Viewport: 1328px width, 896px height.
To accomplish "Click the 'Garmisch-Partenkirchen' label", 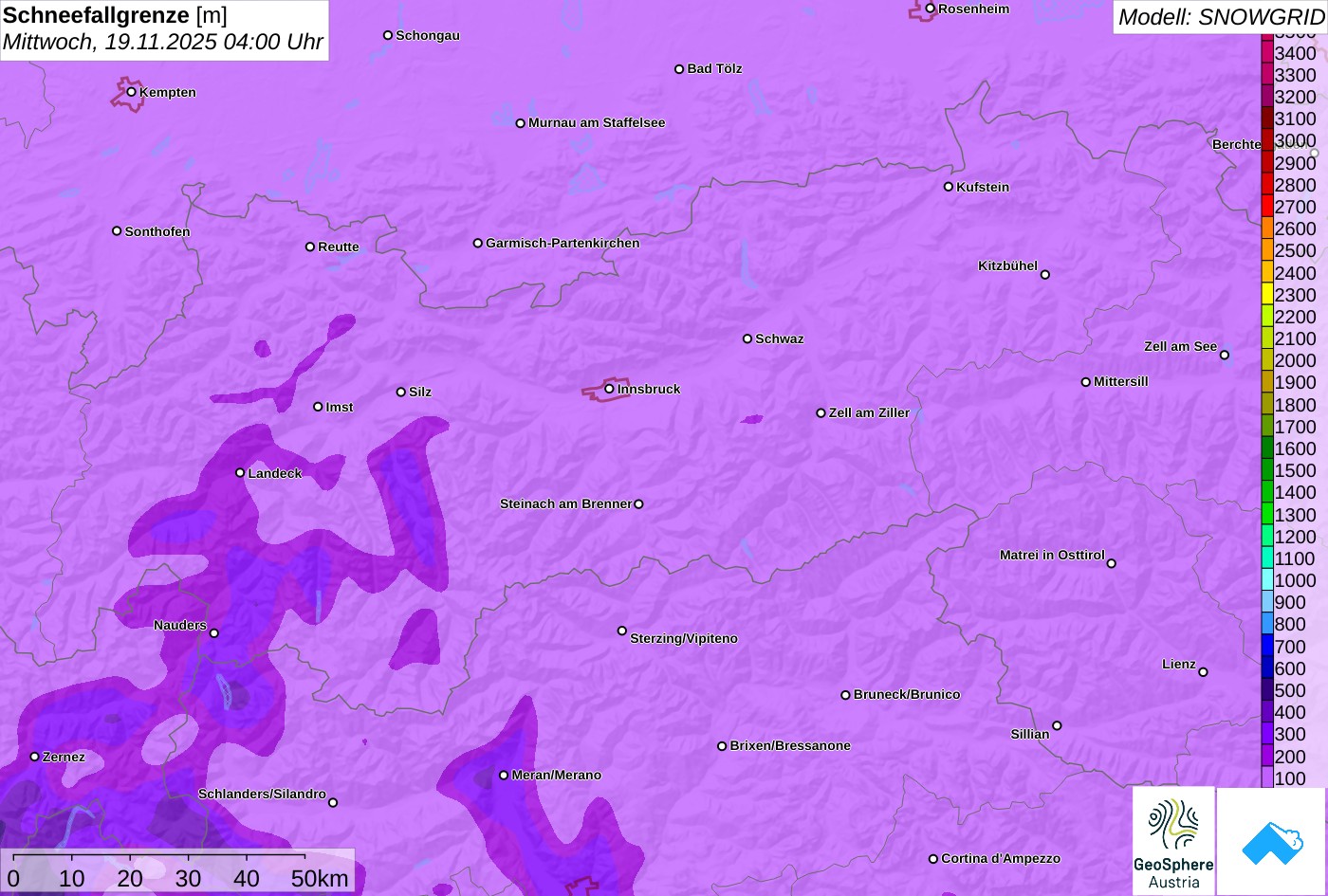I will click(x=563, y=244).
